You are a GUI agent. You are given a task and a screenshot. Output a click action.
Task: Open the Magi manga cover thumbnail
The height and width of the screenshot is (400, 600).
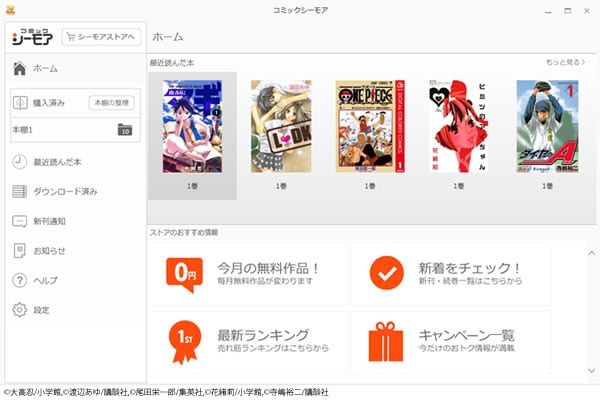[192, 126]
